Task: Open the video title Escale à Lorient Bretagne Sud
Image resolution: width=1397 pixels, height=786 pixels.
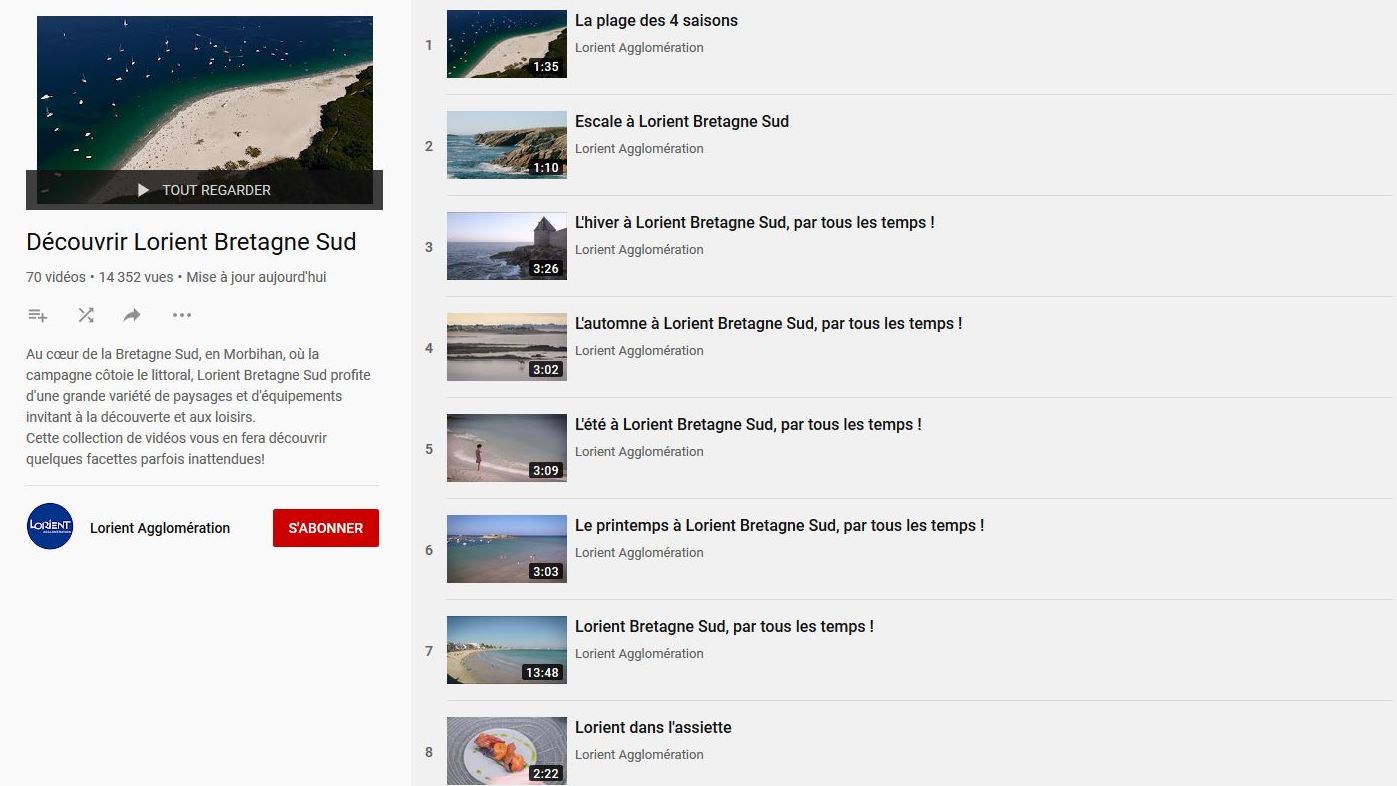Action: coord(682,121)
